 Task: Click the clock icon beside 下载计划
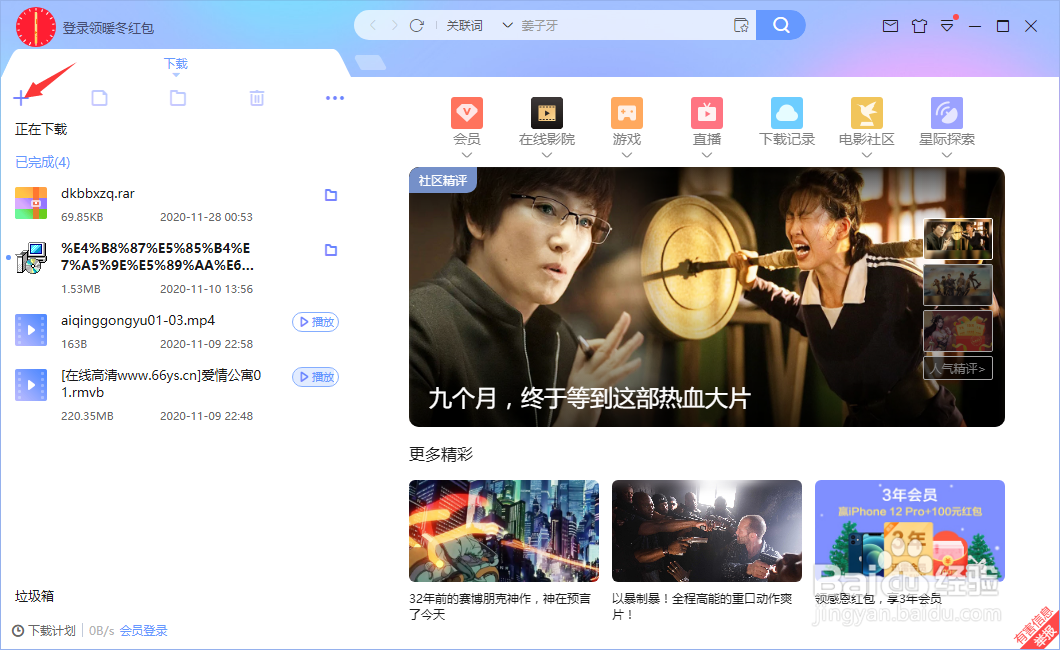(x=18, y=631)
